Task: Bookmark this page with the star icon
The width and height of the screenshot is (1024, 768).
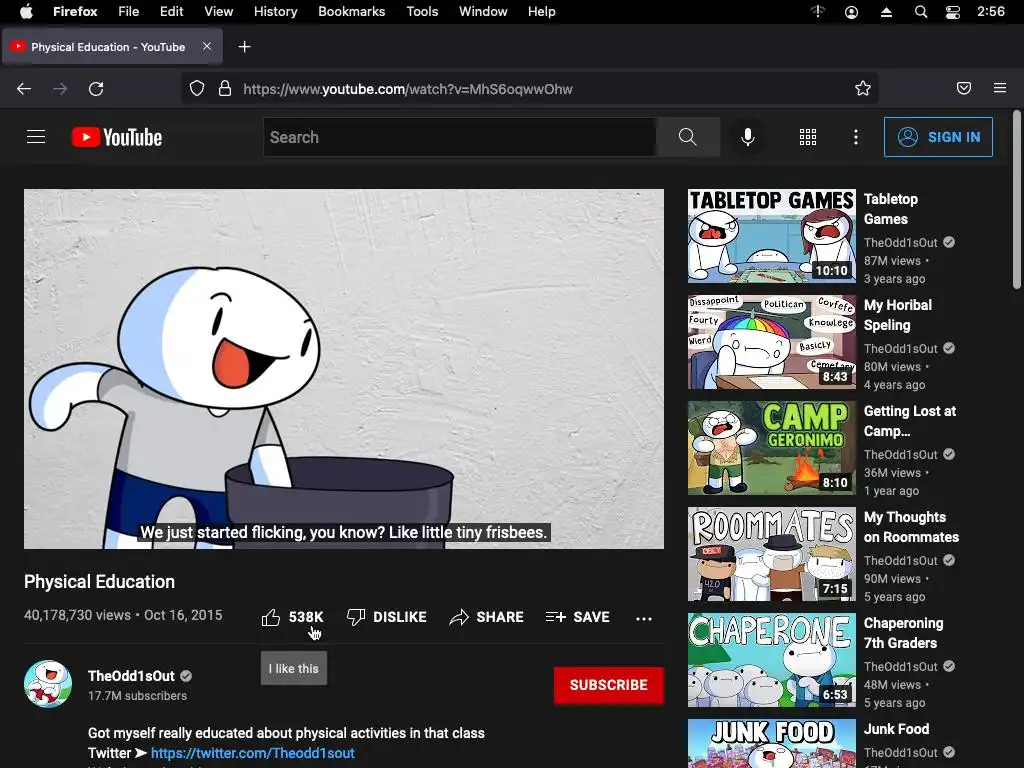Action: coord(863,89)
